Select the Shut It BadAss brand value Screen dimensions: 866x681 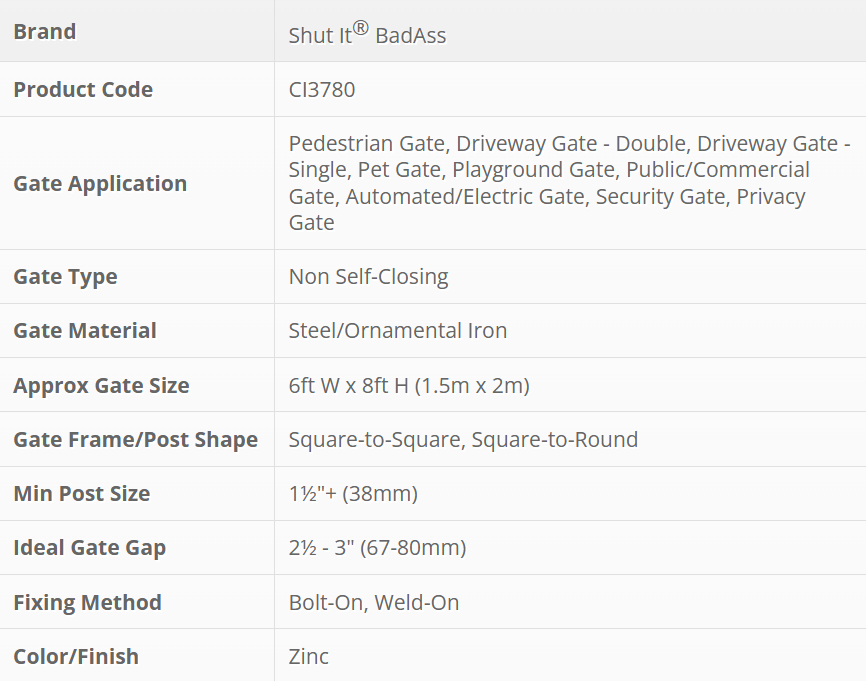367,34
